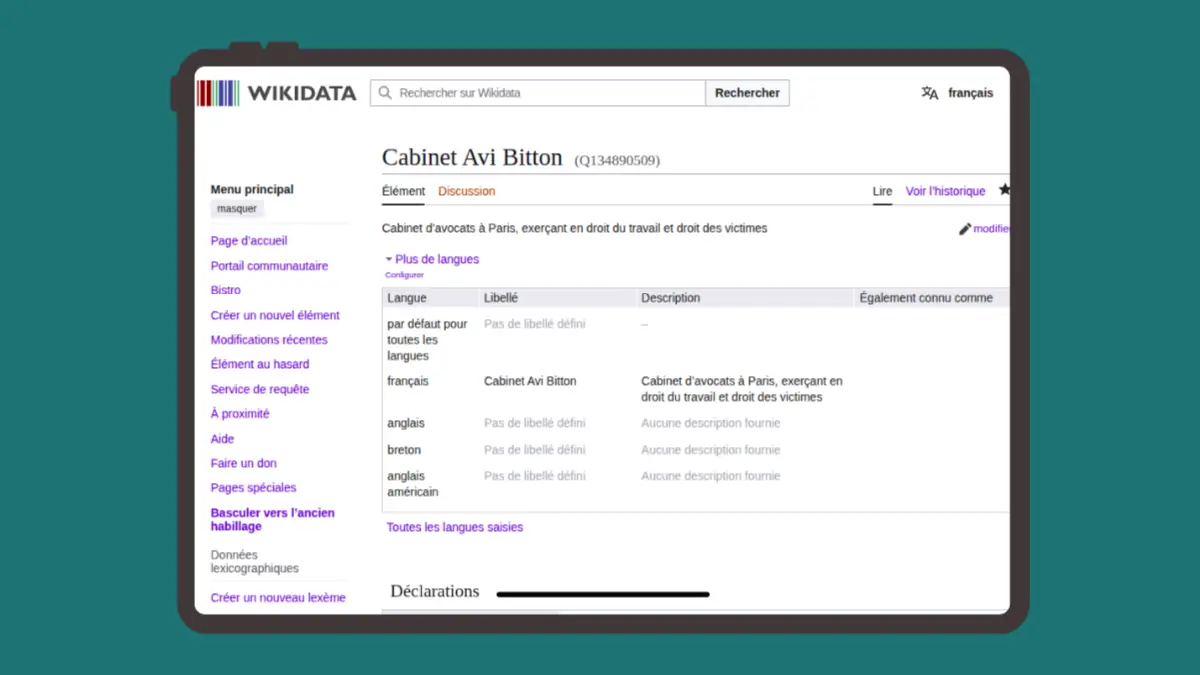Go to Page d'accueil
This screenshot has height=675, width=1200.
click(x=249, y=241)
